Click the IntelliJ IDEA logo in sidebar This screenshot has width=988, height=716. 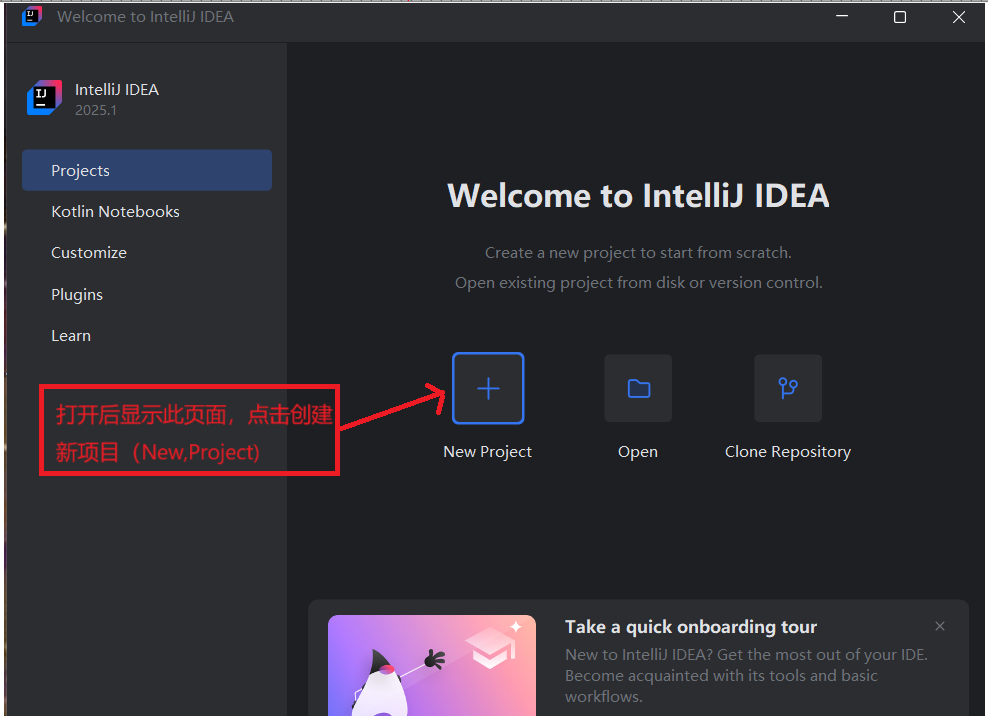(44, 98)
